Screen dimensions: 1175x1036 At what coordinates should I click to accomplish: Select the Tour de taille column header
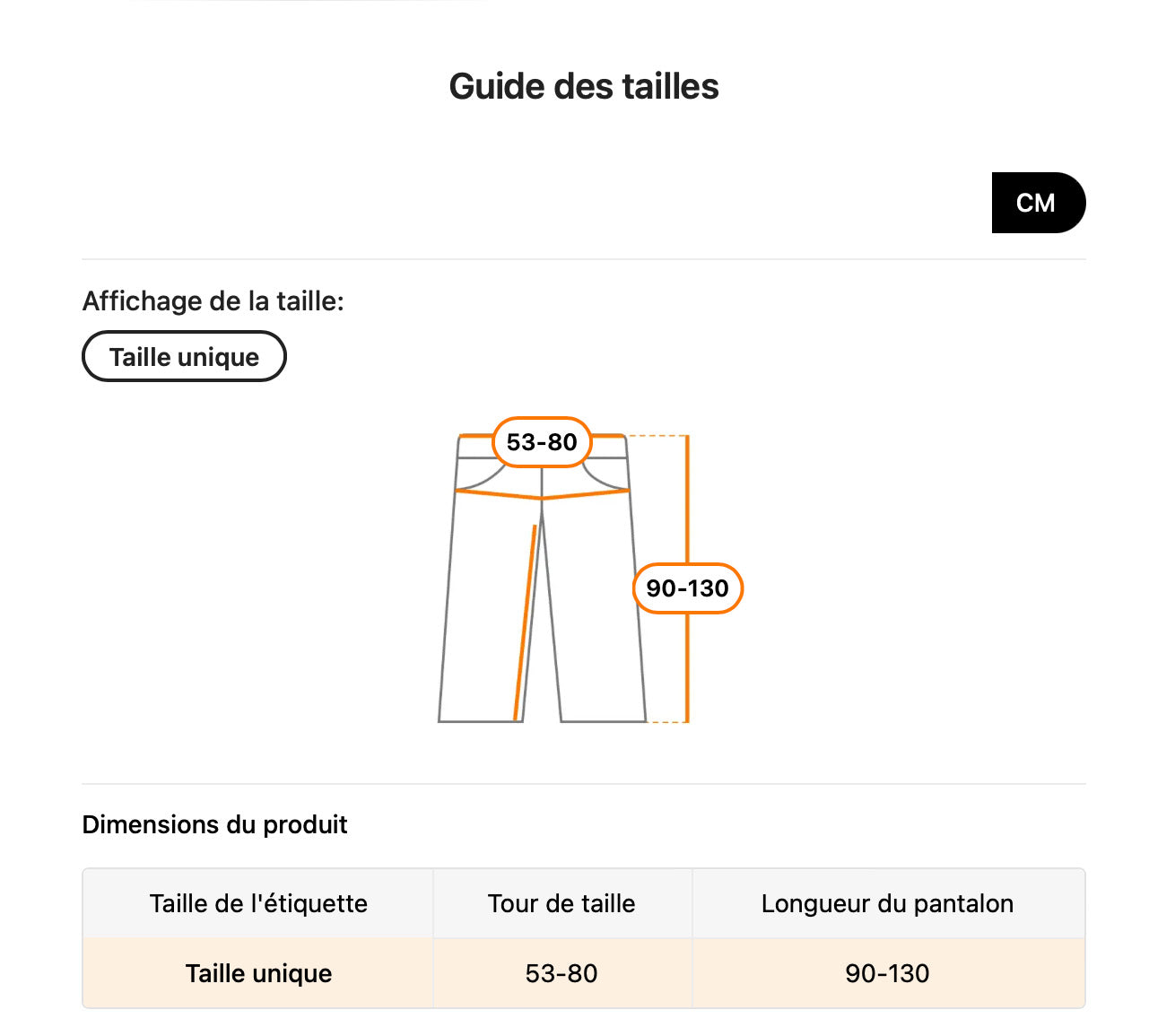(561, 904)
